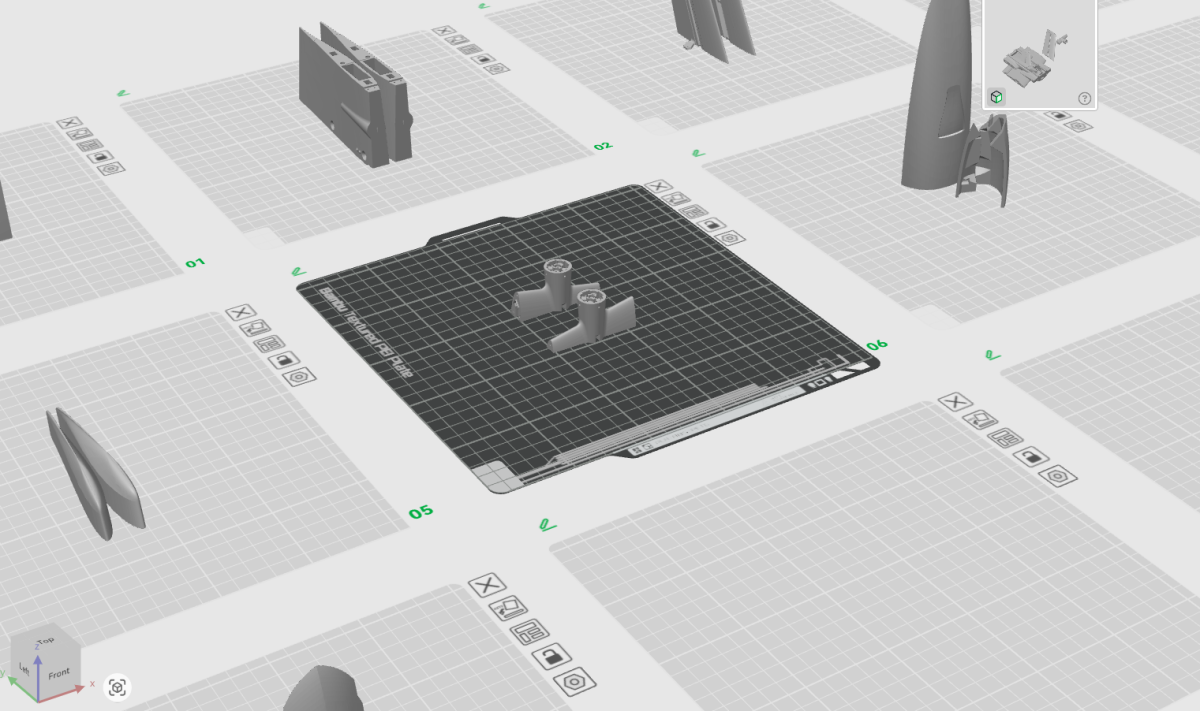Viewport: 1200px width, 711px height.
Task: Open settings on the cone-model plate
Action: [1076, 126]
